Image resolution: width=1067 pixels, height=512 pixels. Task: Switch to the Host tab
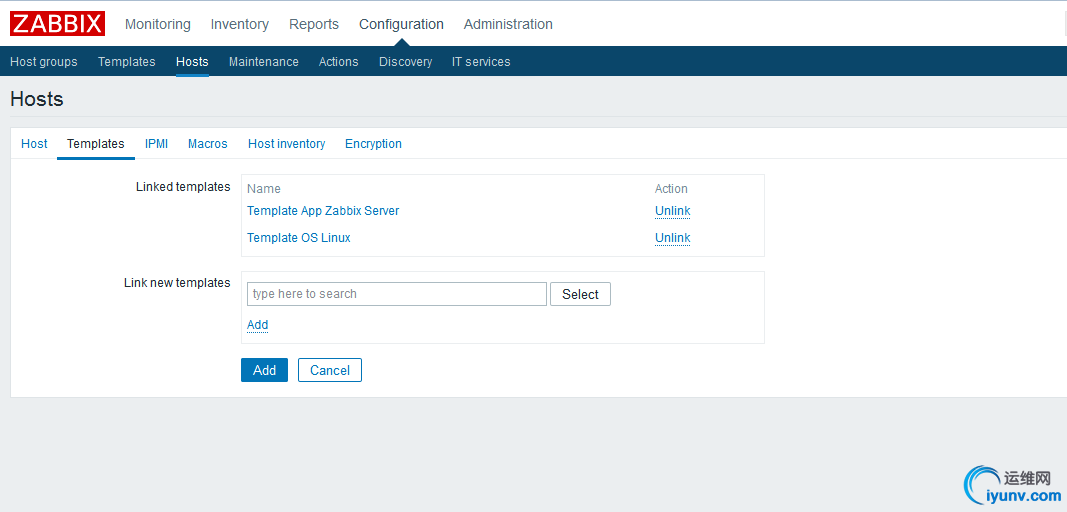coord(34,144)
